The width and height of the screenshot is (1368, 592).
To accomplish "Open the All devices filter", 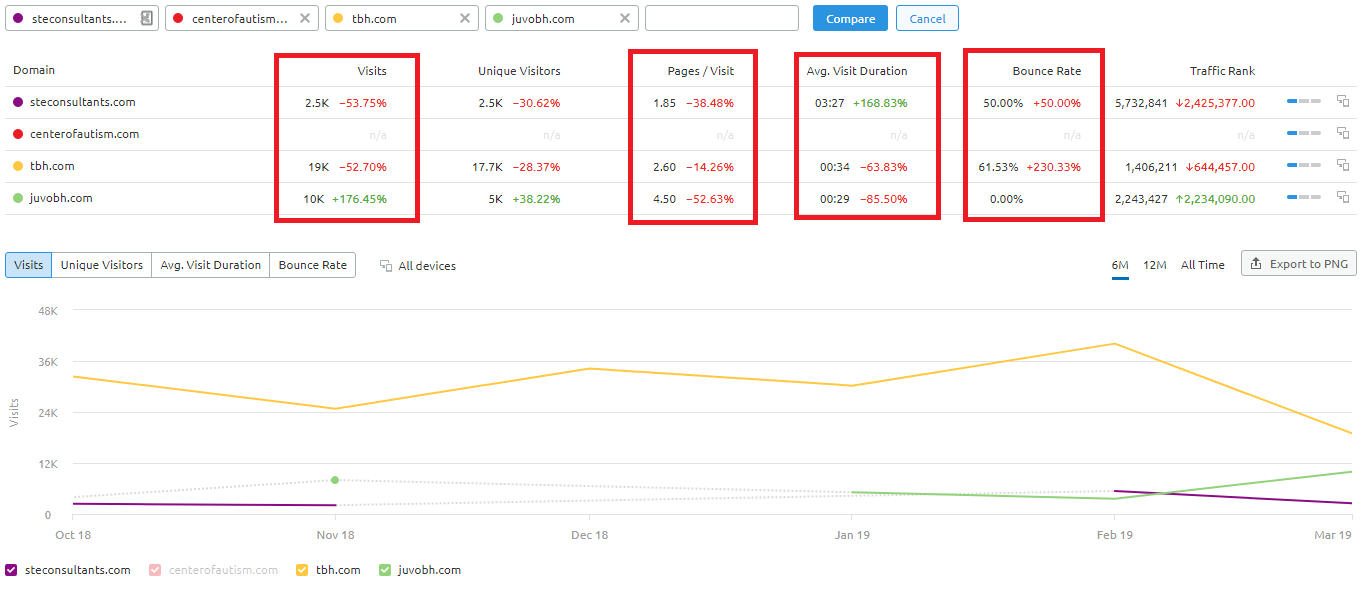I will point(418,266).
